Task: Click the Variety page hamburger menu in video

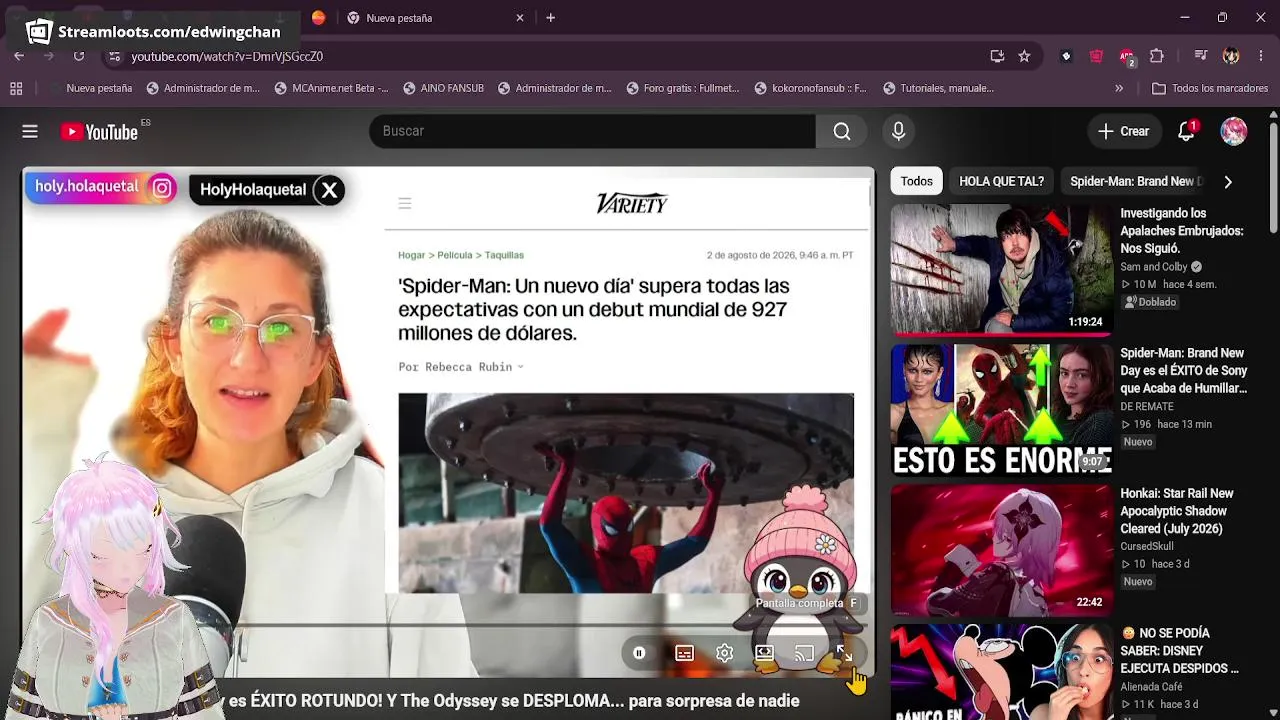Action: tap(405, 203)
